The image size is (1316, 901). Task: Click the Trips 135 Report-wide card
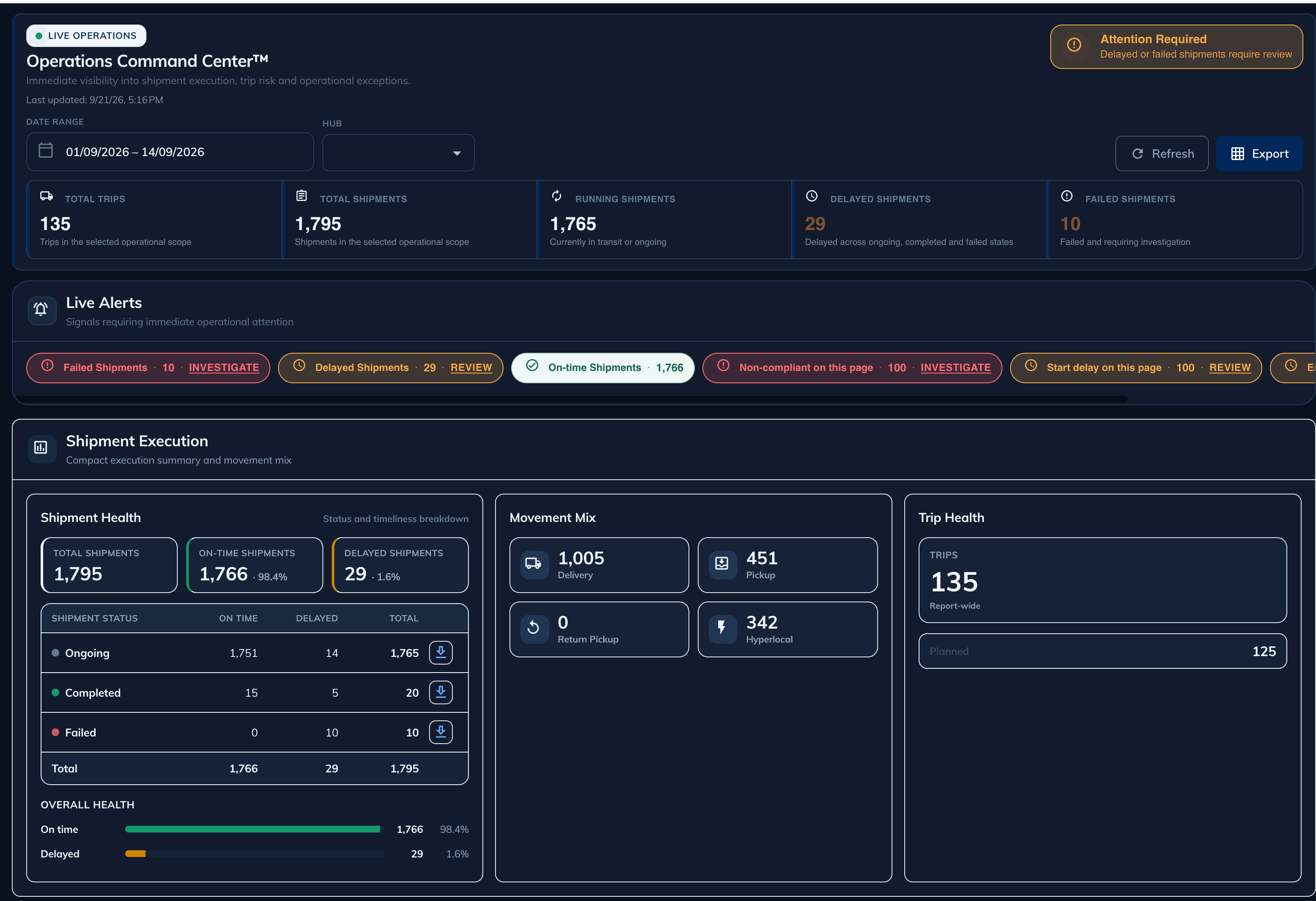coord(1102,580)
